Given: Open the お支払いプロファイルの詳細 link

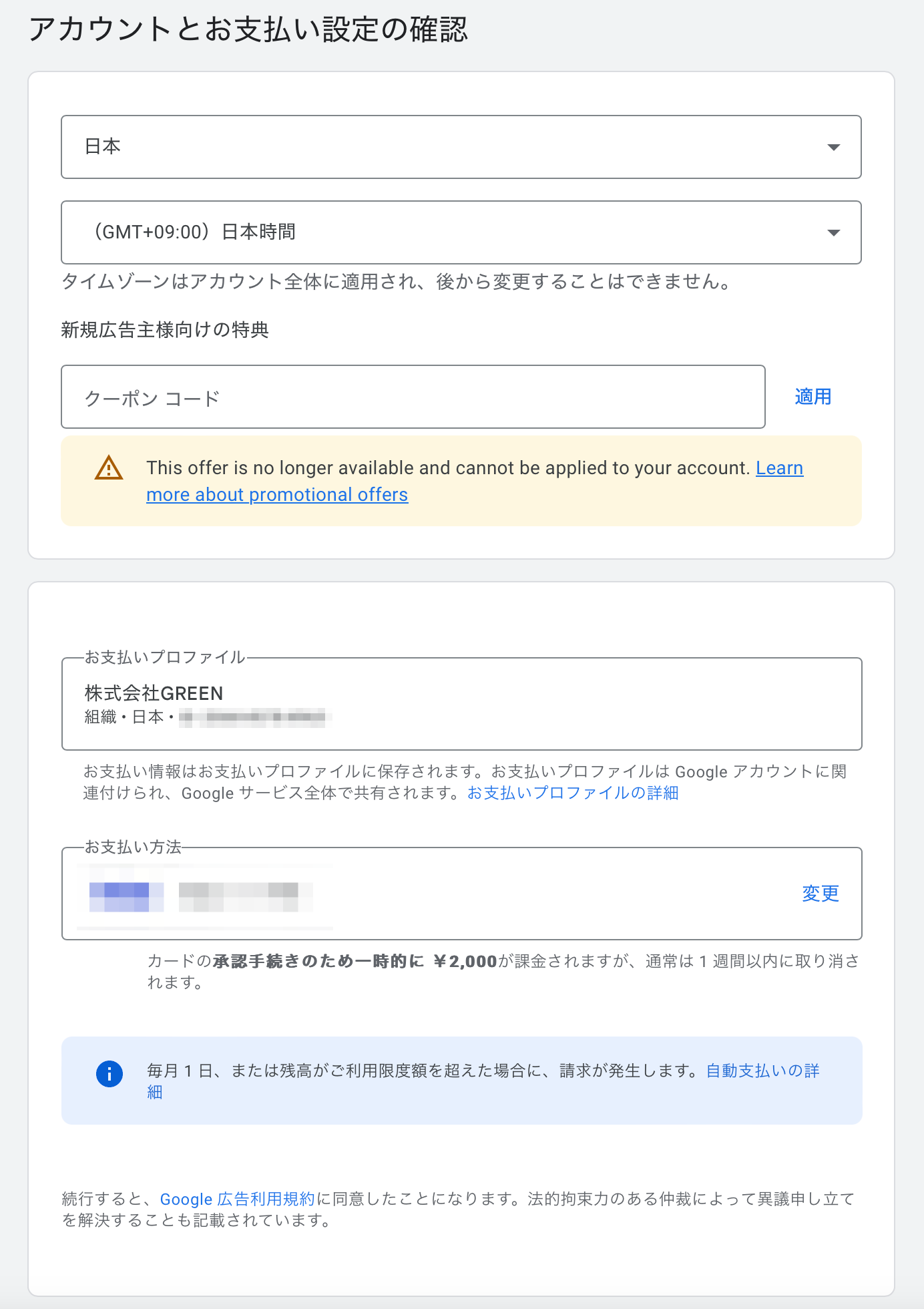Looking at the screenshot, I should click(573, 793).
